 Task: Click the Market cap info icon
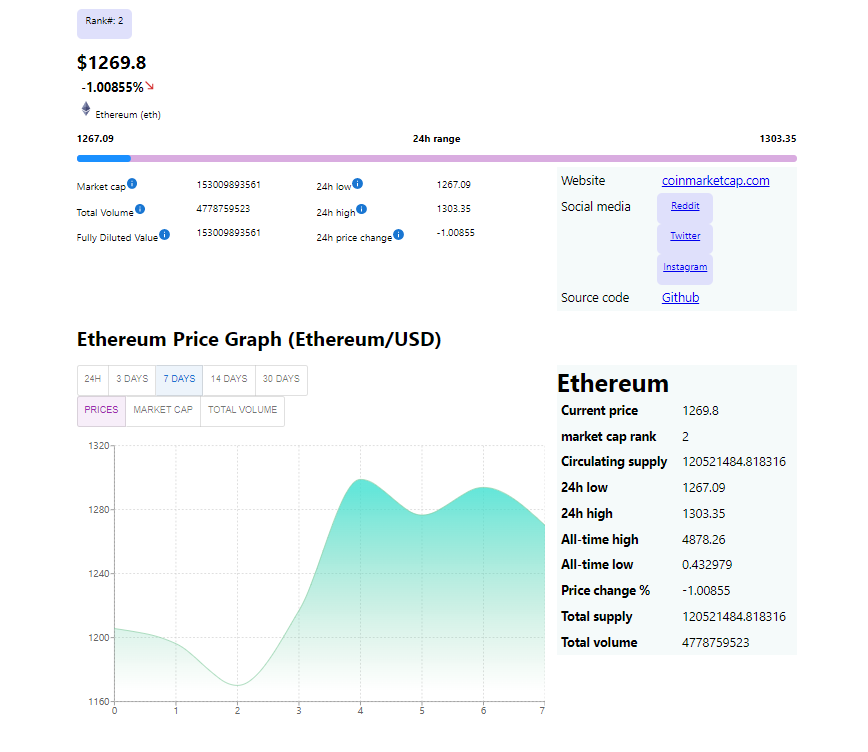click(x=132, y=183)
